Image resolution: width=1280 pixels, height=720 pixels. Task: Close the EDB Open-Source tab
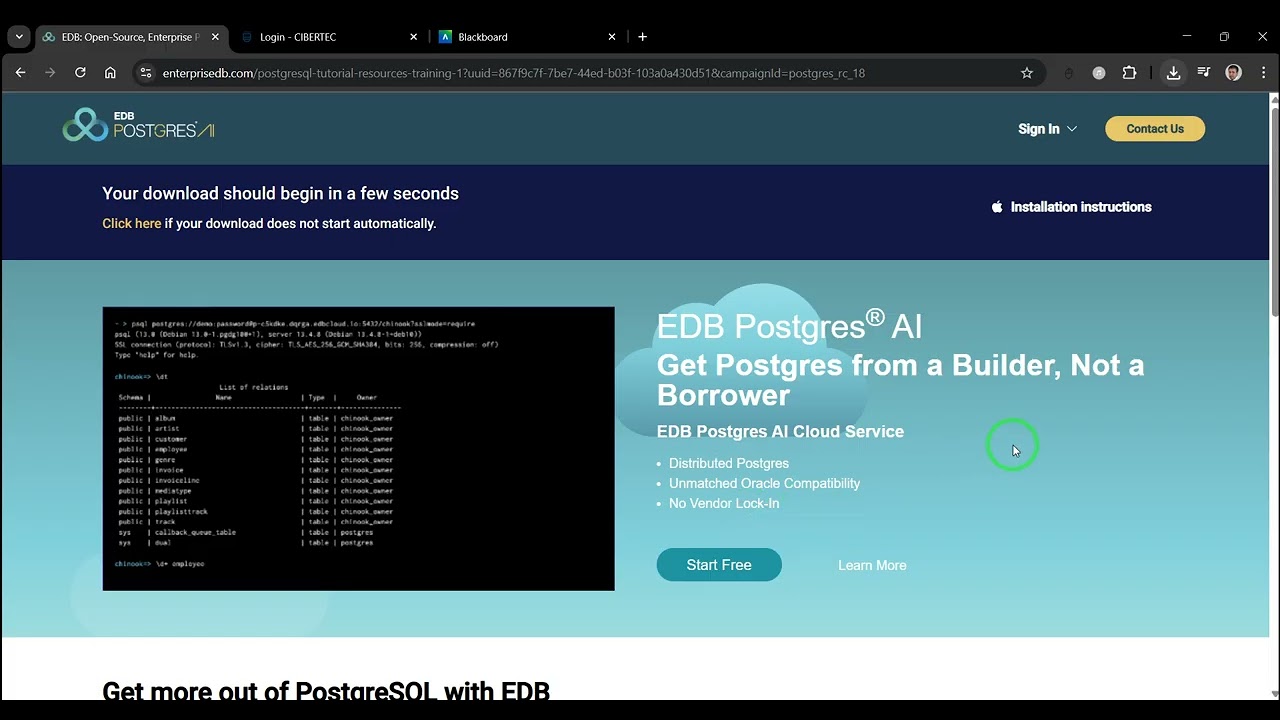click(215, 37)
